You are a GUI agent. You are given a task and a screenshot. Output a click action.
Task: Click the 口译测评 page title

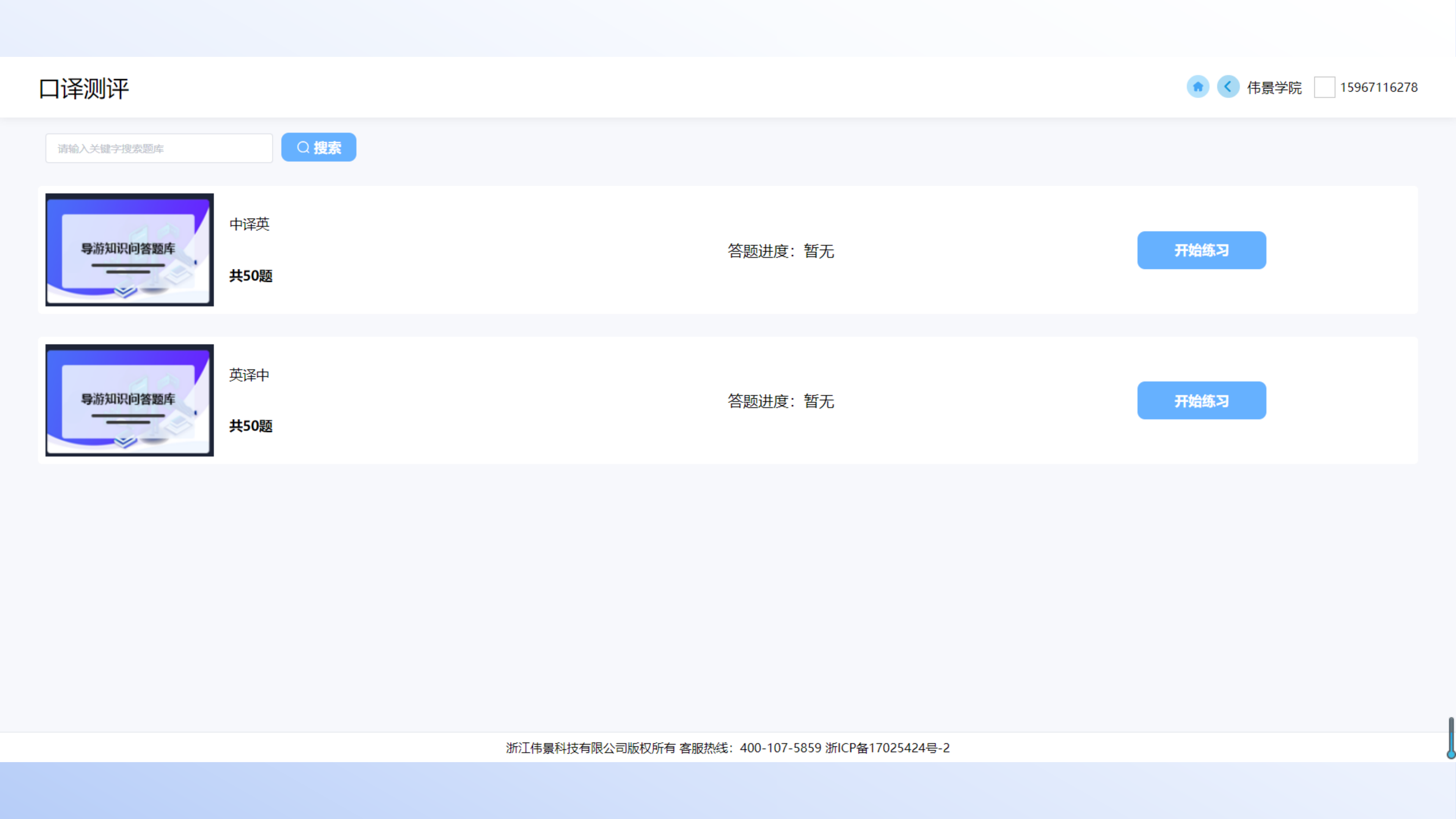(84, 89)
